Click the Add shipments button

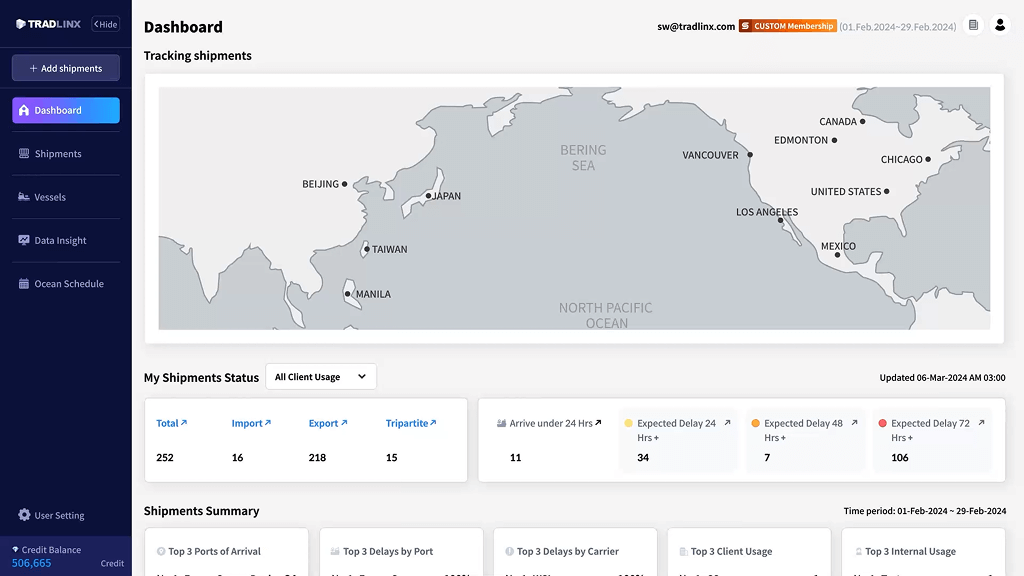66,68
